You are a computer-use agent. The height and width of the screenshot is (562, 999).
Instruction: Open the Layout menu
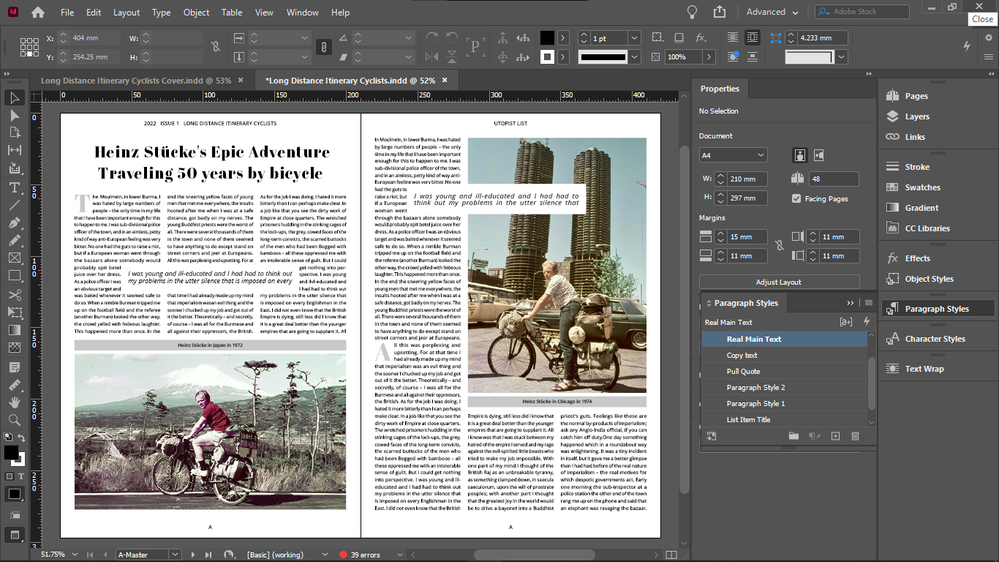126,13
